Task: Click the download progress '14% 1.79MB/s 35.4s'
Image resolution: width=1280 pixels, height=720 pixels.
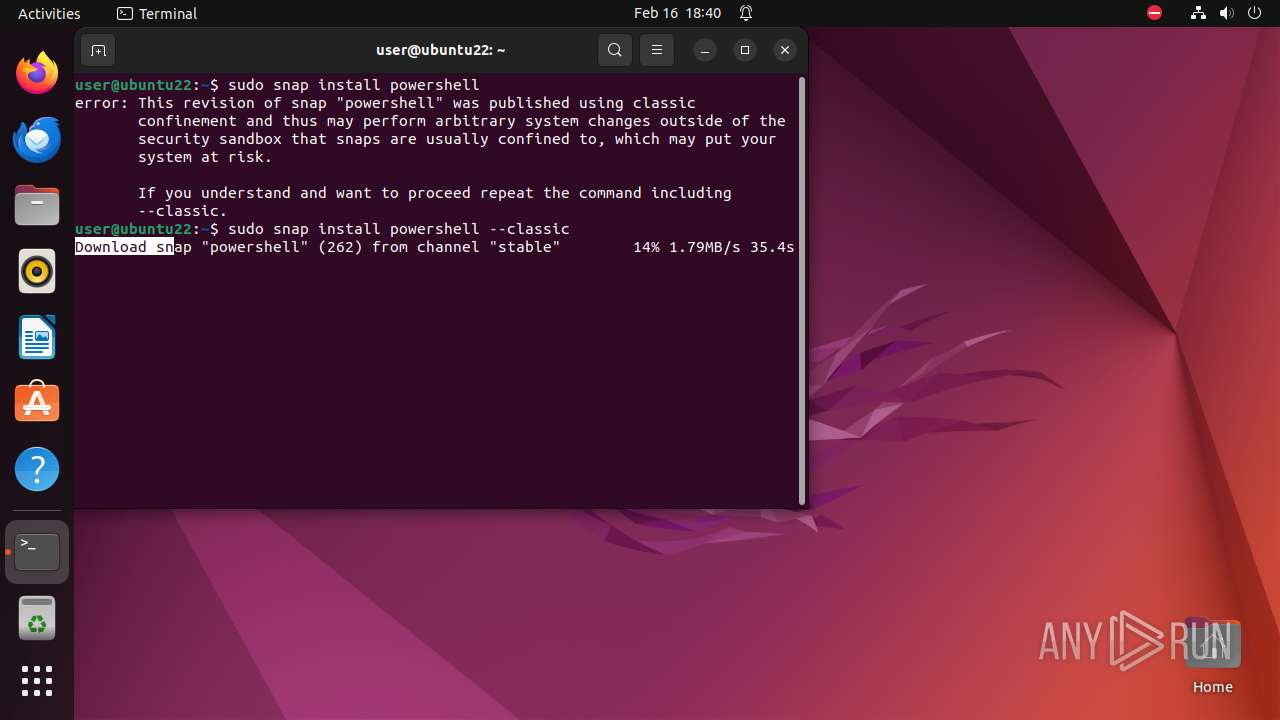Action: (x=714, y=247)
